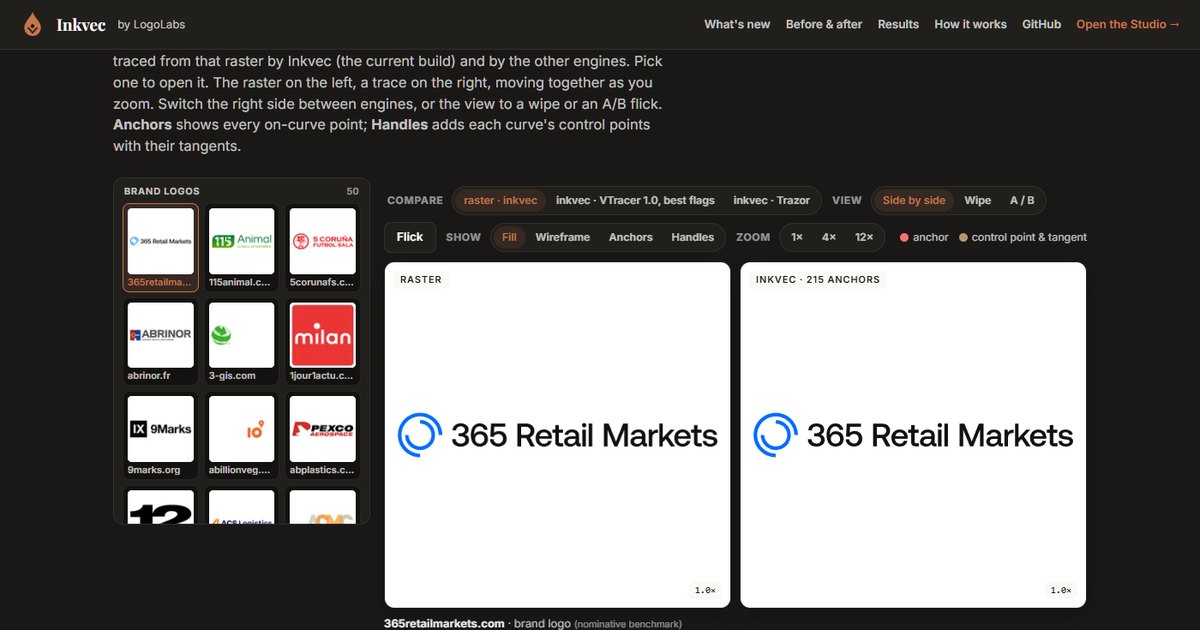Image resolution: width=1200 pixels, height=630 pixels.
Task: Set zoom to 1×
Action: click(x=797, y=237)
